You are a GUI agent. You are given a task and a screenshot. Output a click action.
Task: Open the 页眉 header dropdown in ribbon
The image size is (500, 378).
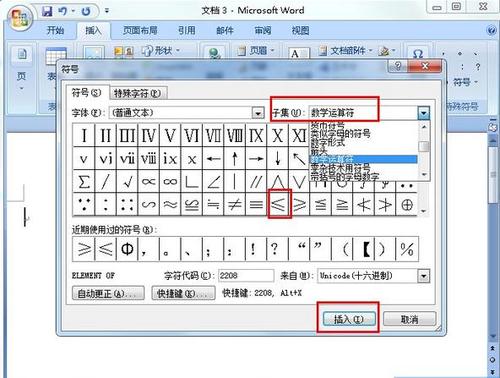[x=256, y=51]
